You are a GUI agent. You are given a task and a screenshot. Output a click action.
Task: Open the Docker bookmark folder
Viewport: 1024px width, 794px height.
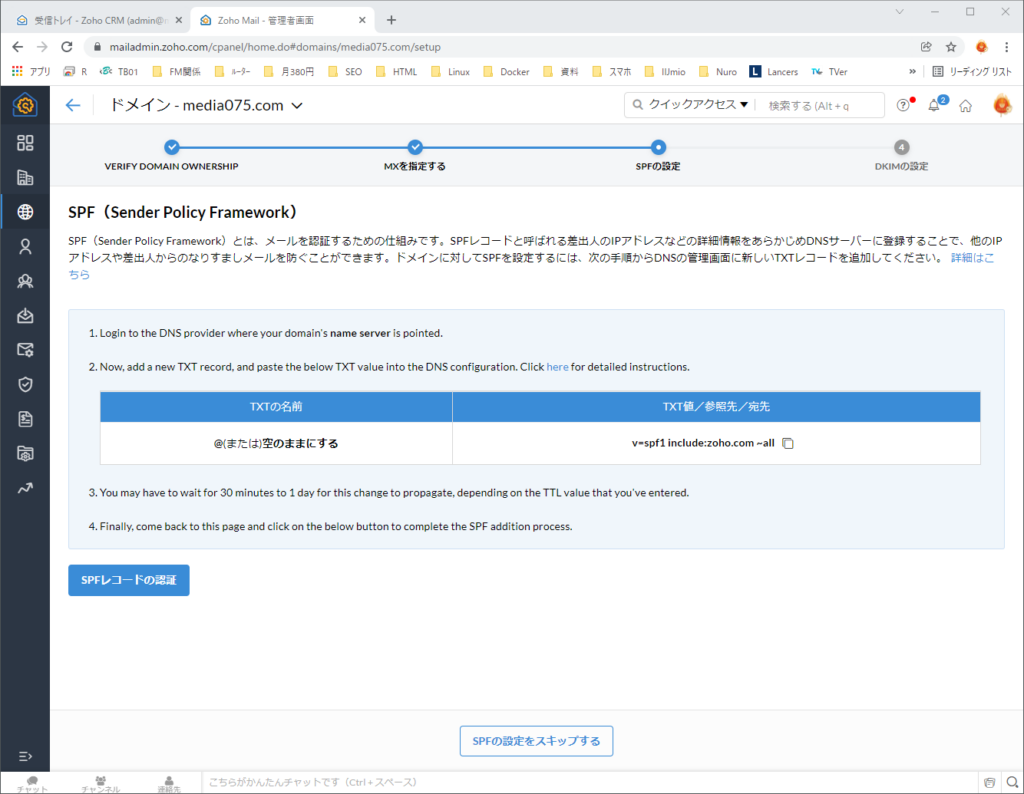click(507, 71)
